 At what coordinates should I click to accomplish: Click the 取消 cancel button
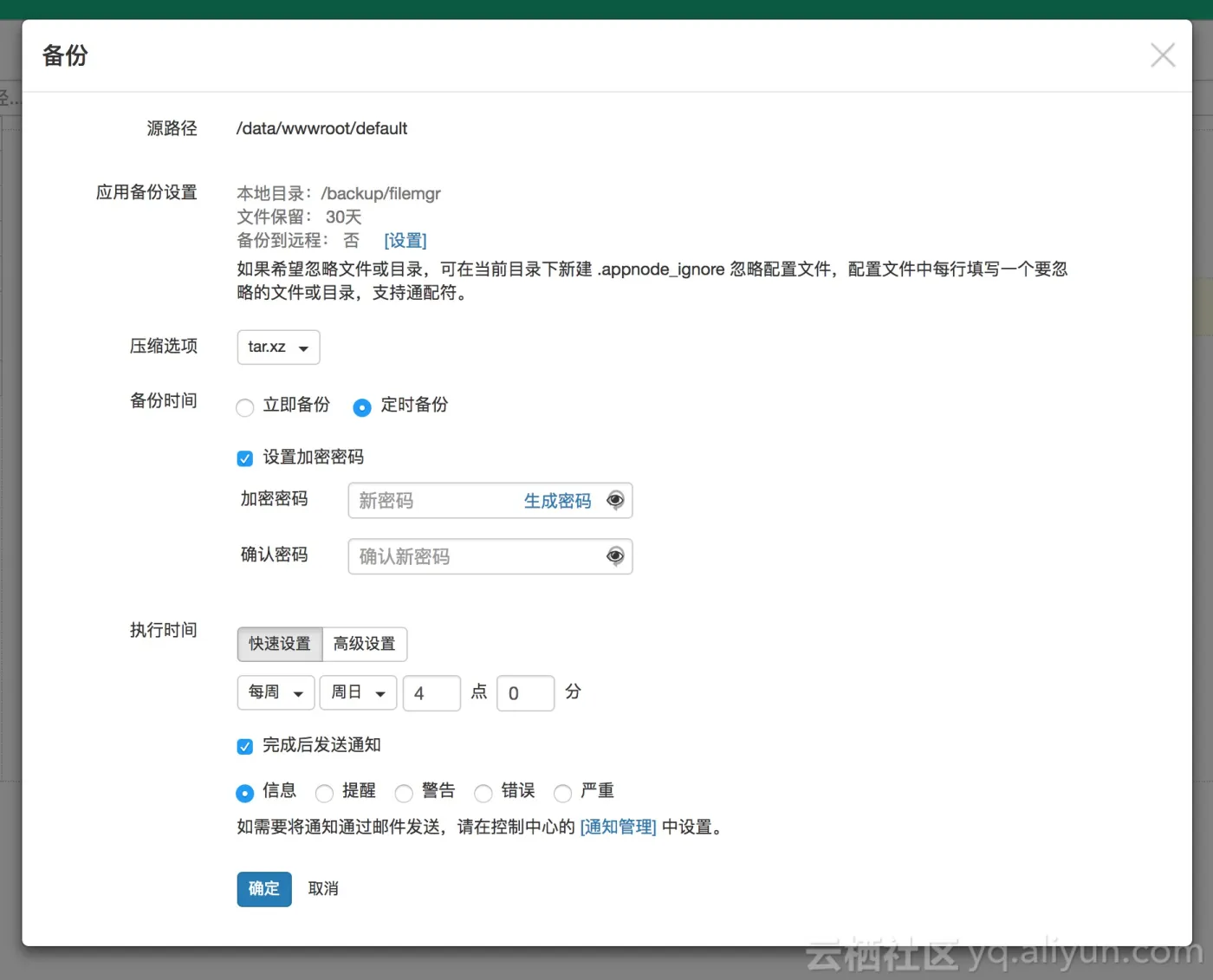point(323,889)
